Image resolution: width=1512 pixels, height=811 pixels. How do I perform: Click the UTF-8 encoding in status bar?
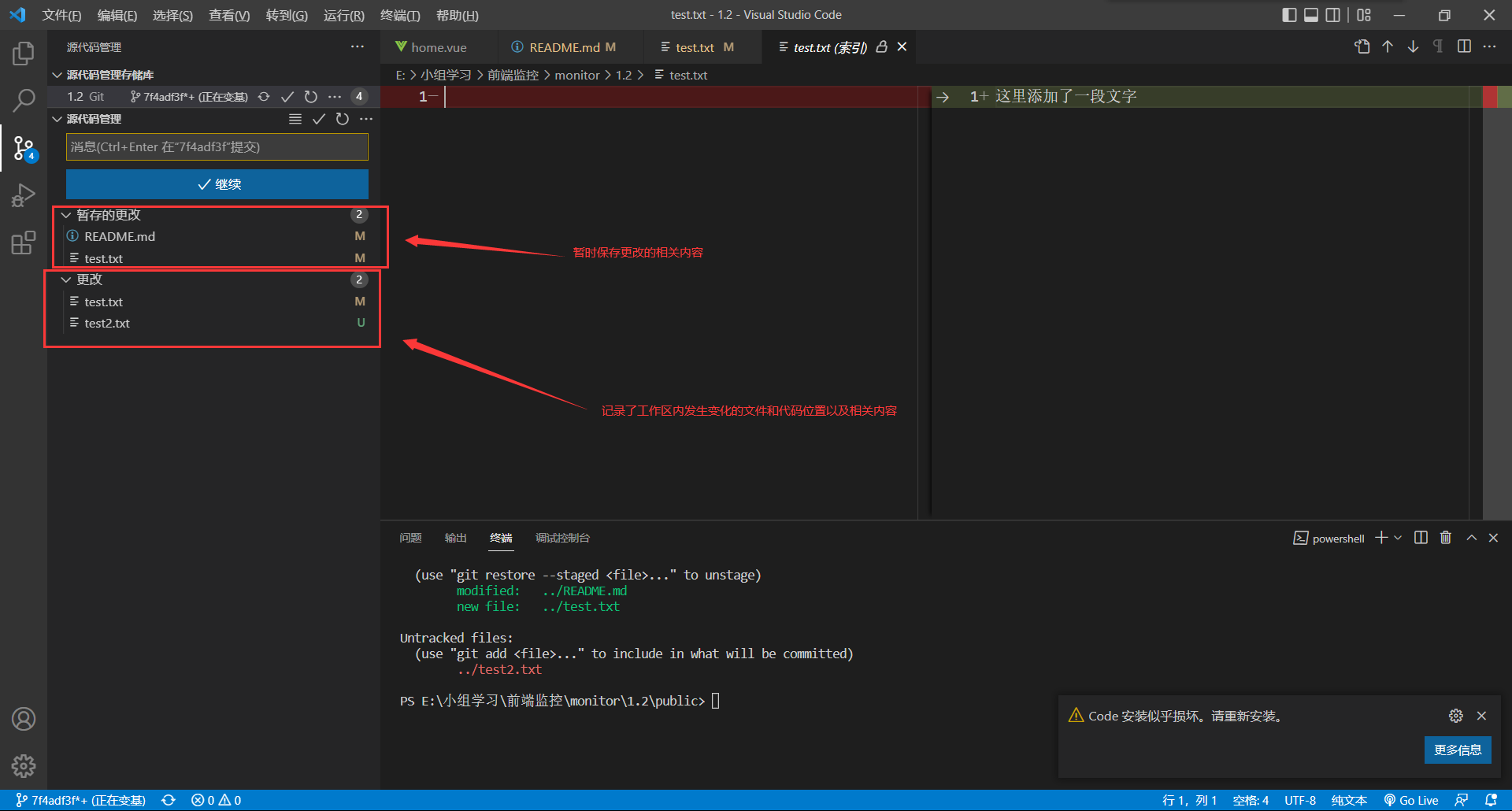coord(1300,800)
